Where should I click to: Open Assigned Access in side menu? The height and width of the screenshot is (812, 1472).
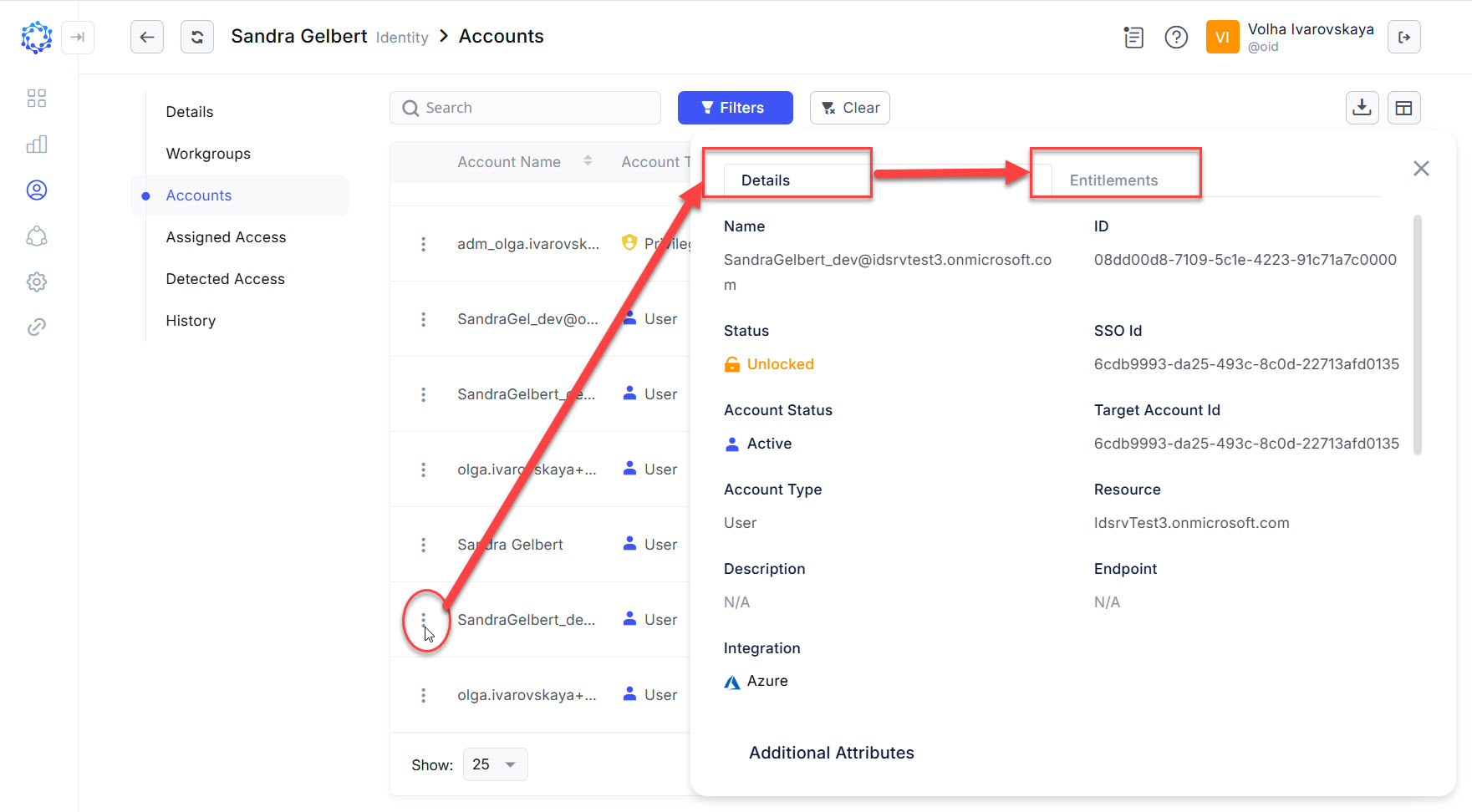[x=226, y=237]
